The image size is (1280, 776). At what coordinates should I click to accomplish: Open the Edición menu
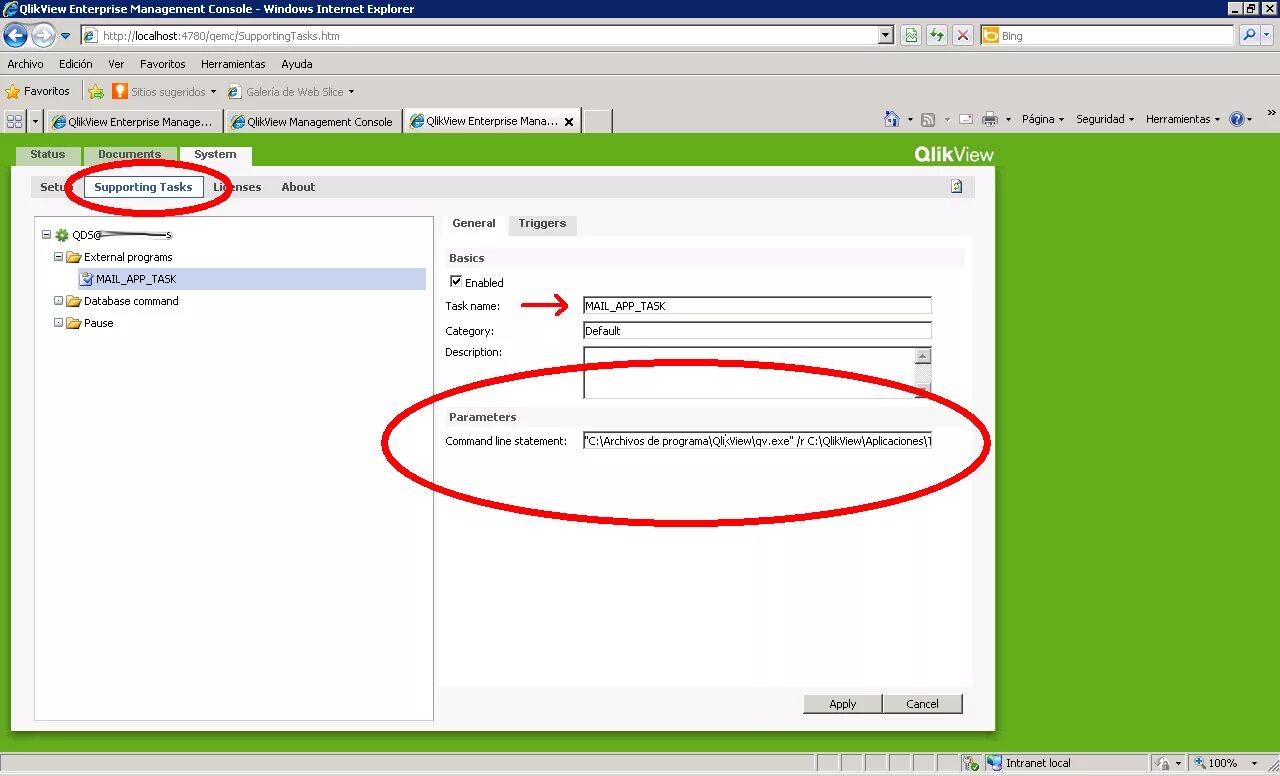click(x=76, y=64)
